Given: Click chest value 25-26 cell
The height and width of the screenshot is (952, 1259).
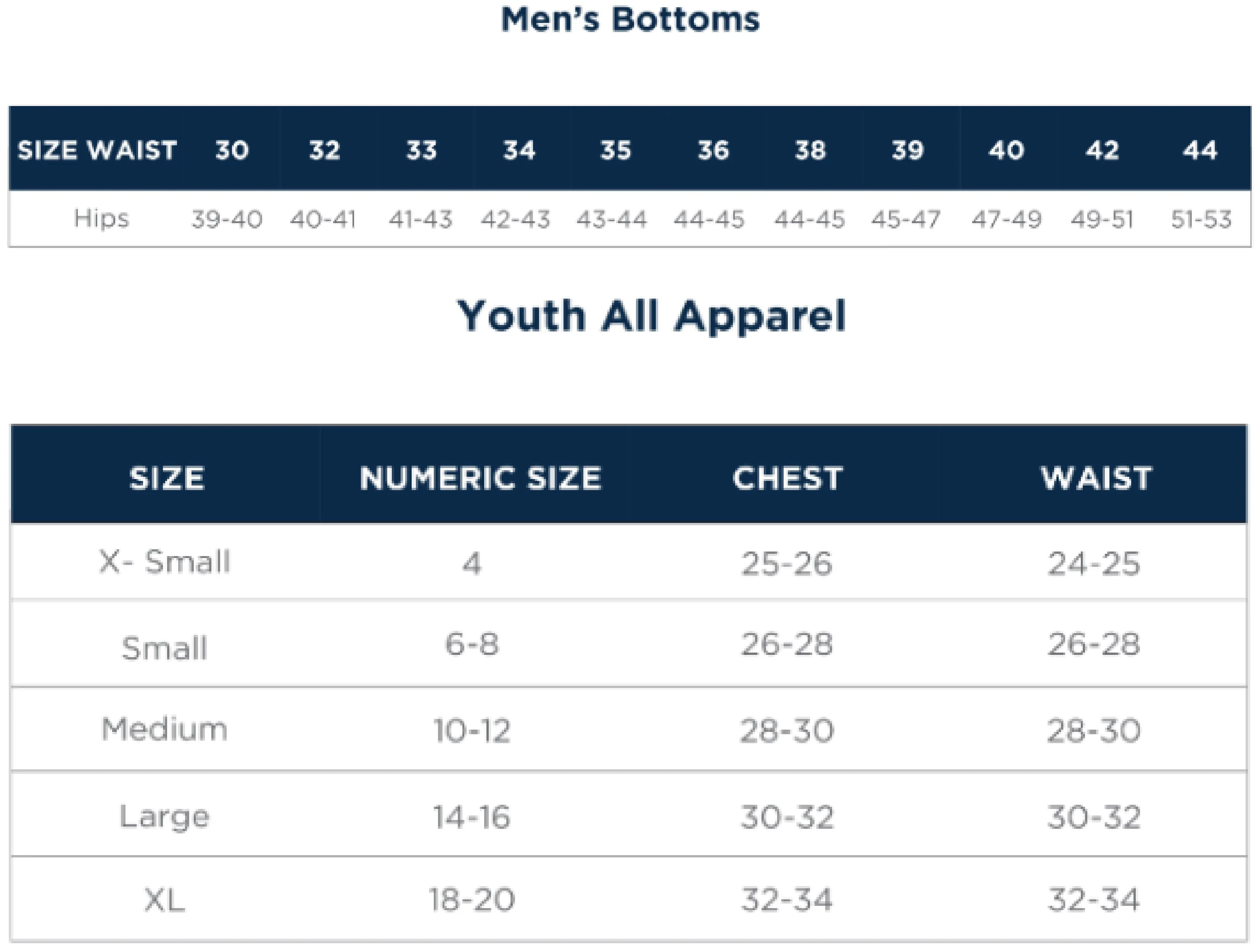Looking at the screenshot, I should point(787,564).
